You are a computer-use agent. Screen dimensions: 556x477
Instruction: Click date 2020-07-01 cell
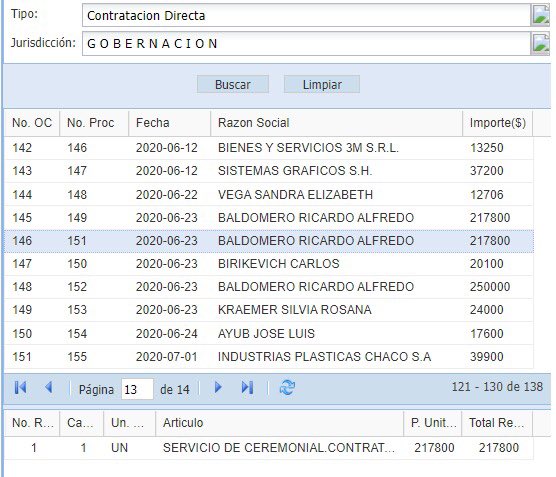tap(167, 356)
